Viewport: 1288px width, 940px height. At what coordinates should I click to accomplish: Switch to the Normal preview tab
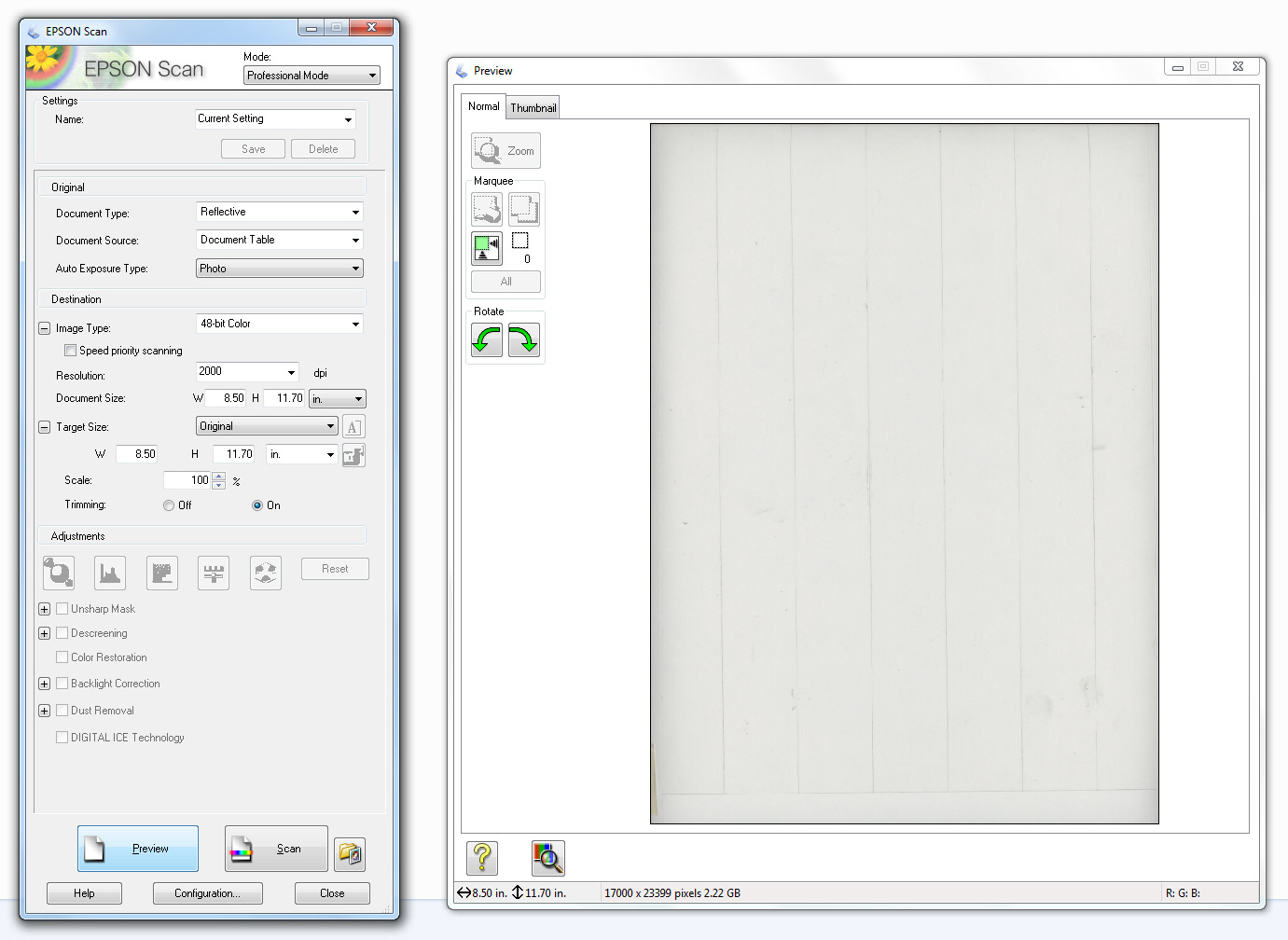click(483, 106)
